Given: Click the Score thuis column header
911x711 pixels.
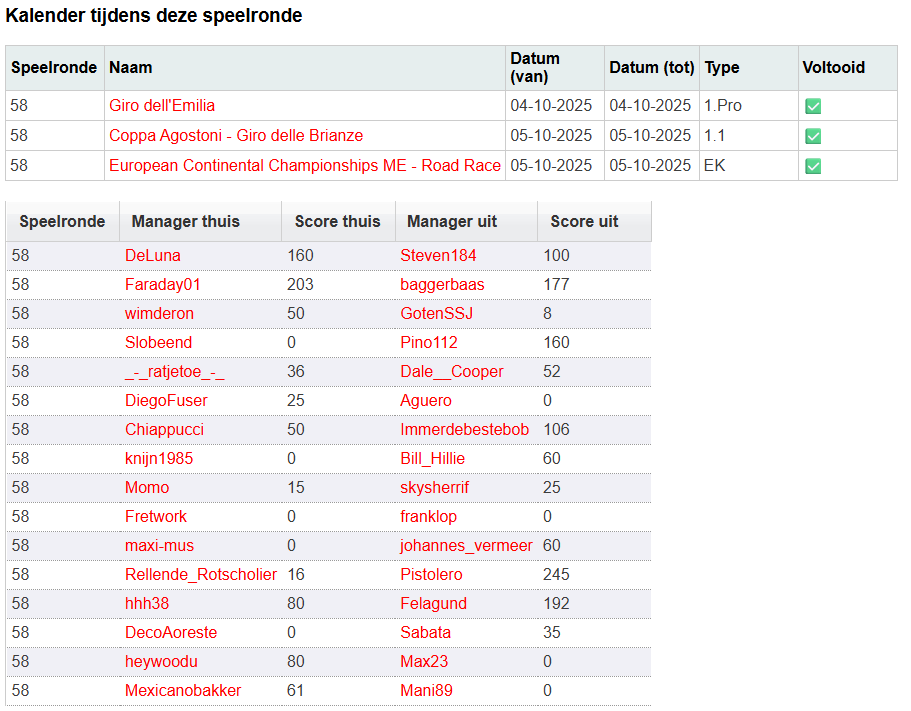Looking at the screenshot, I should pyautogui.click(x=337, y=222).
